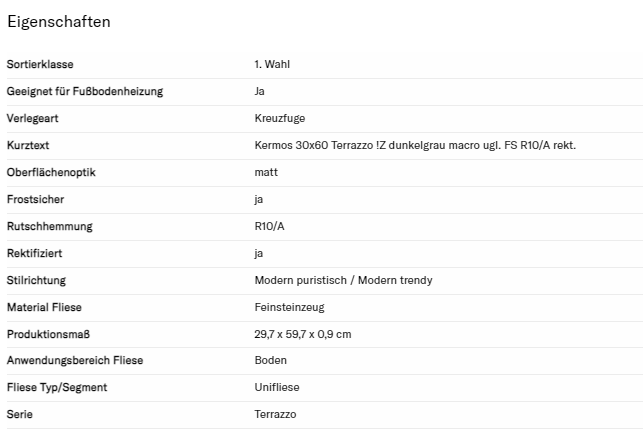Click the Eigenschaften section heading

click(58, 22)
